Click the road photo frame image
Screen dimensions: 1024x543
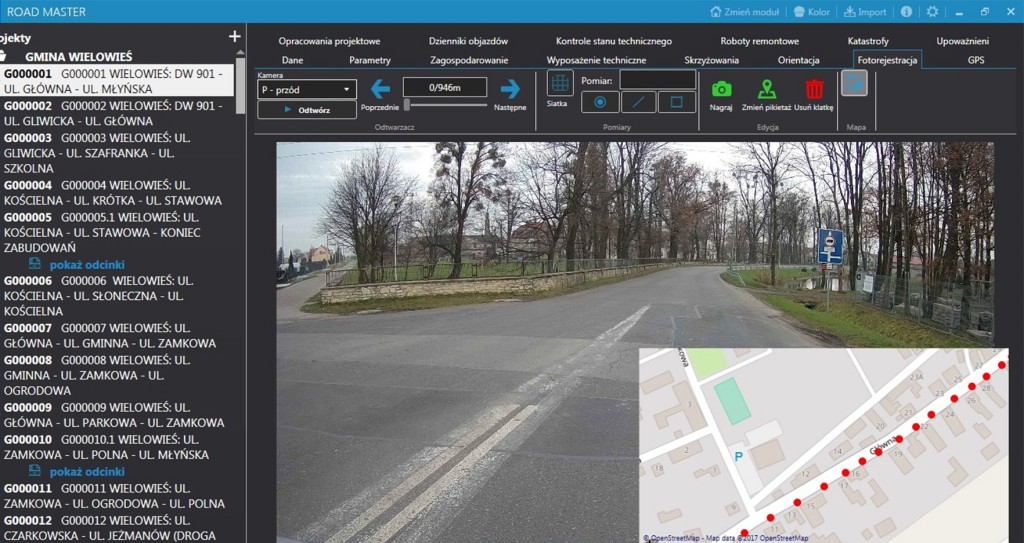635,342
